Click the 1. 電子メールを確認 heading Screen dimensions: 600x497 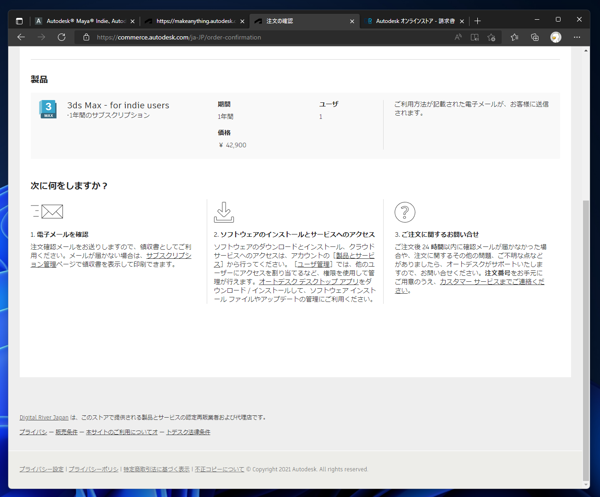point(60,235)
